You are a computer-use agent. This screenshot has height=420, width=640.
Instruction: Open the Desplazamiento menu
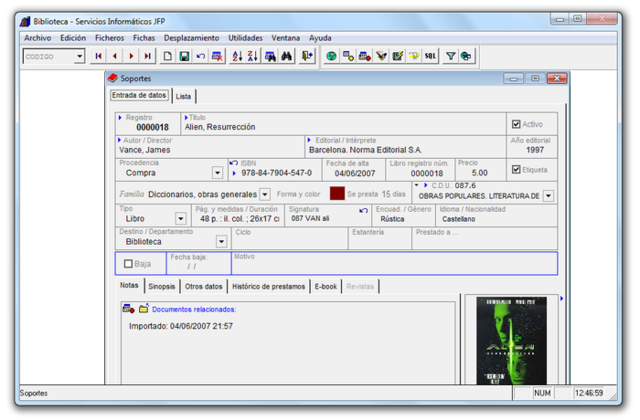pyautogui.click(x=191, y=38)
